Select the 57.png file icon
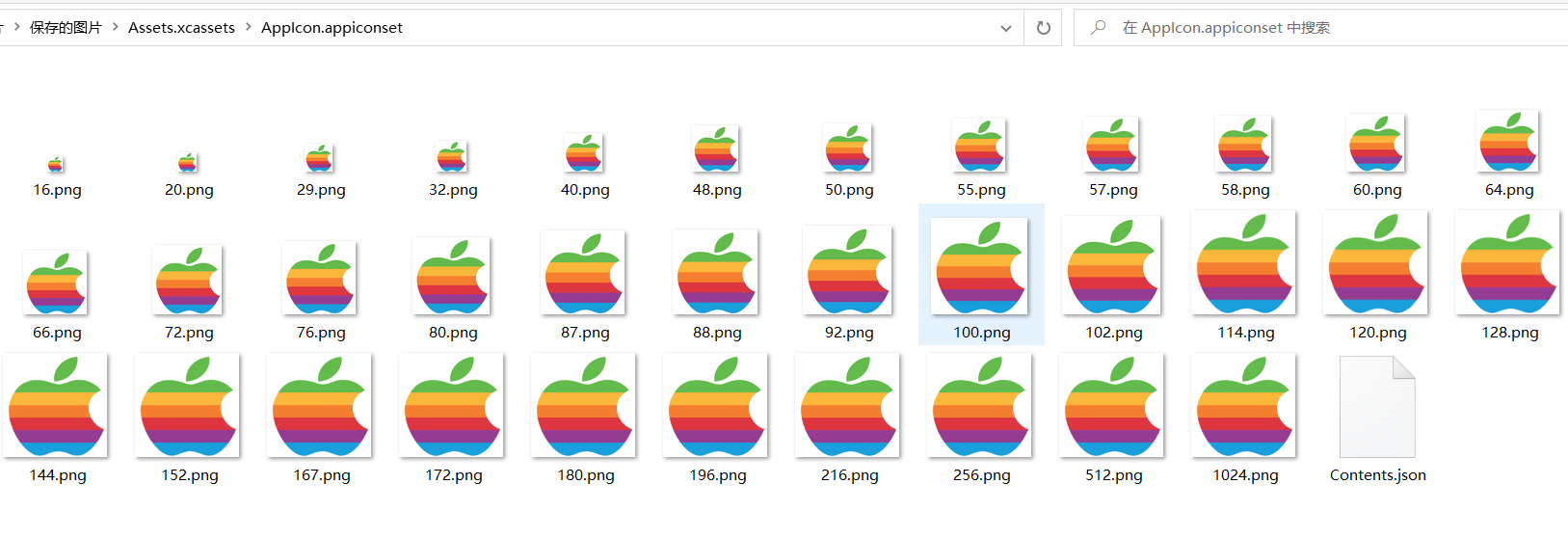1568x538 pixels. (x=1112, y=145)
